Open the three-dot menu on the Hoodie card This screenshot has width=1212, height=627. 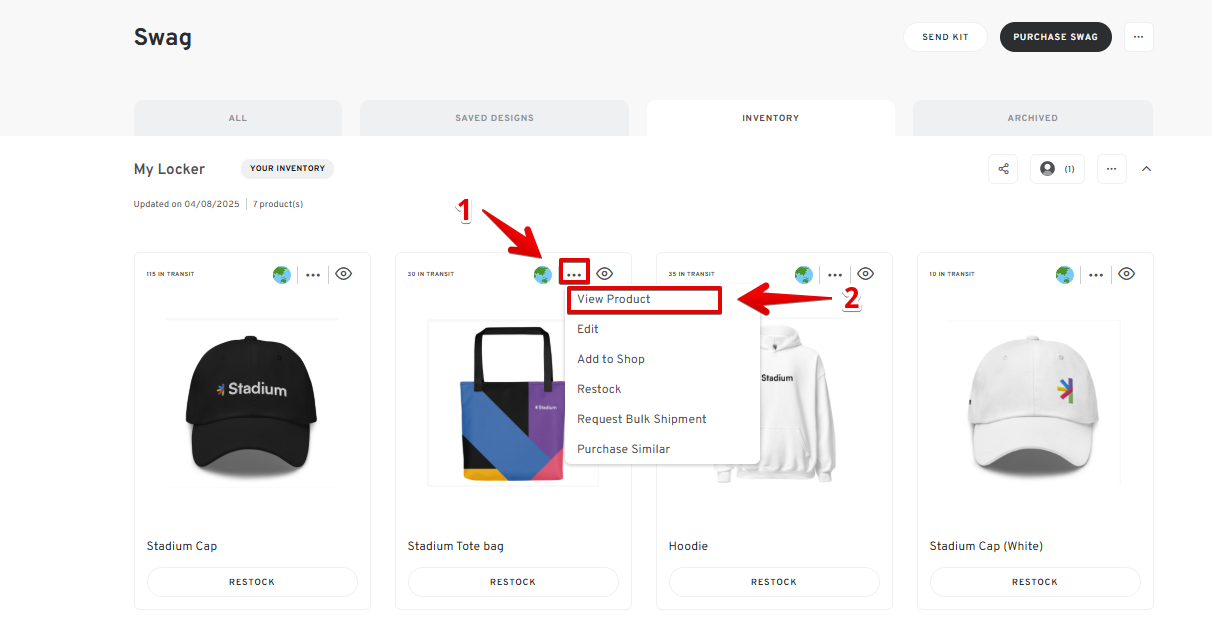pyautogui.click(x=835, y=274)
